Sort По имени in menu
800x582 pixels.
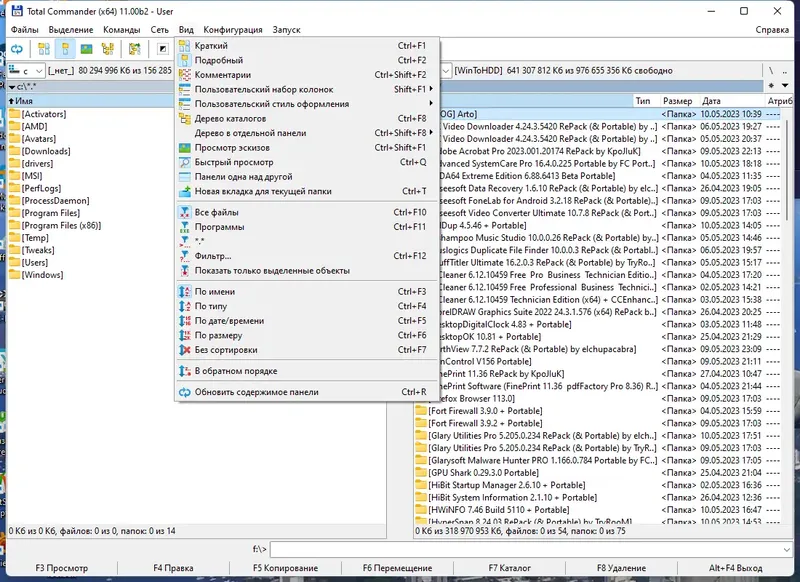[x=307, y=291]
